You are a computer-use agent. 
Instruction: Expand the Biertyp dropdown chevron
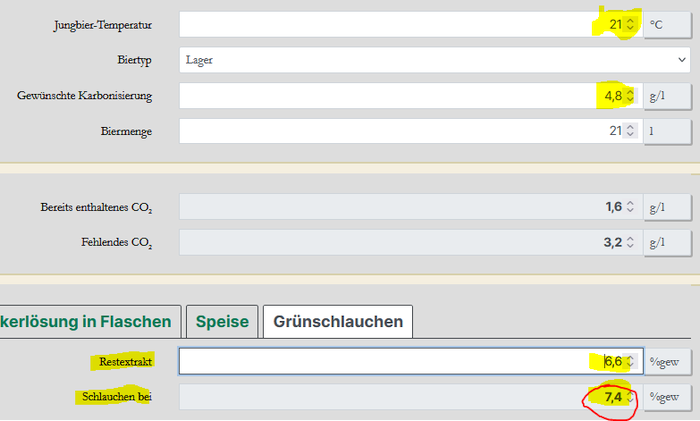tap(682, 60)
